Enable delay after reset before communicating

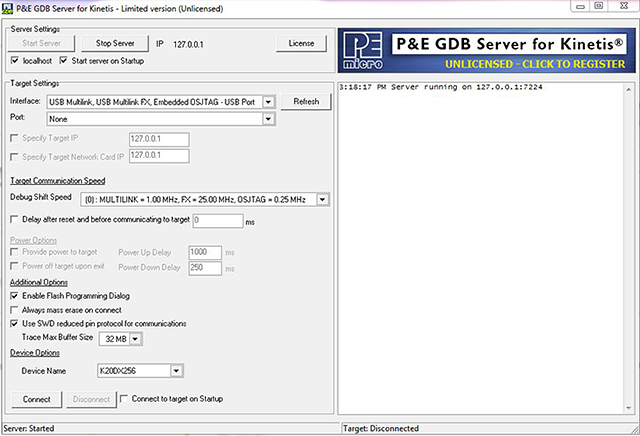[14, 220]
